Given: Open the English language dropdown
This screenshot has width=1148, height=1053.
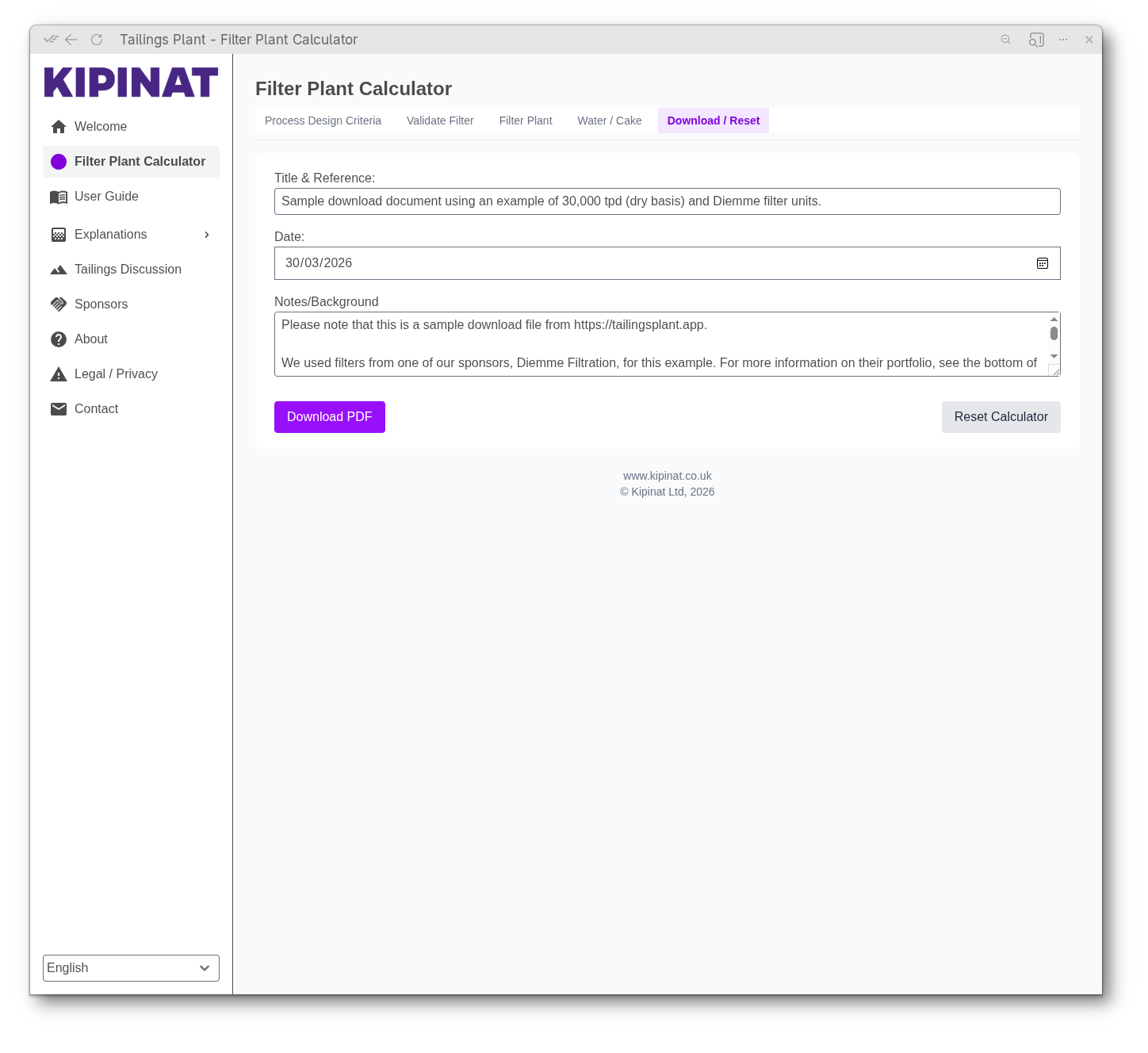Looking at the screenshot, I should [131, 968].
